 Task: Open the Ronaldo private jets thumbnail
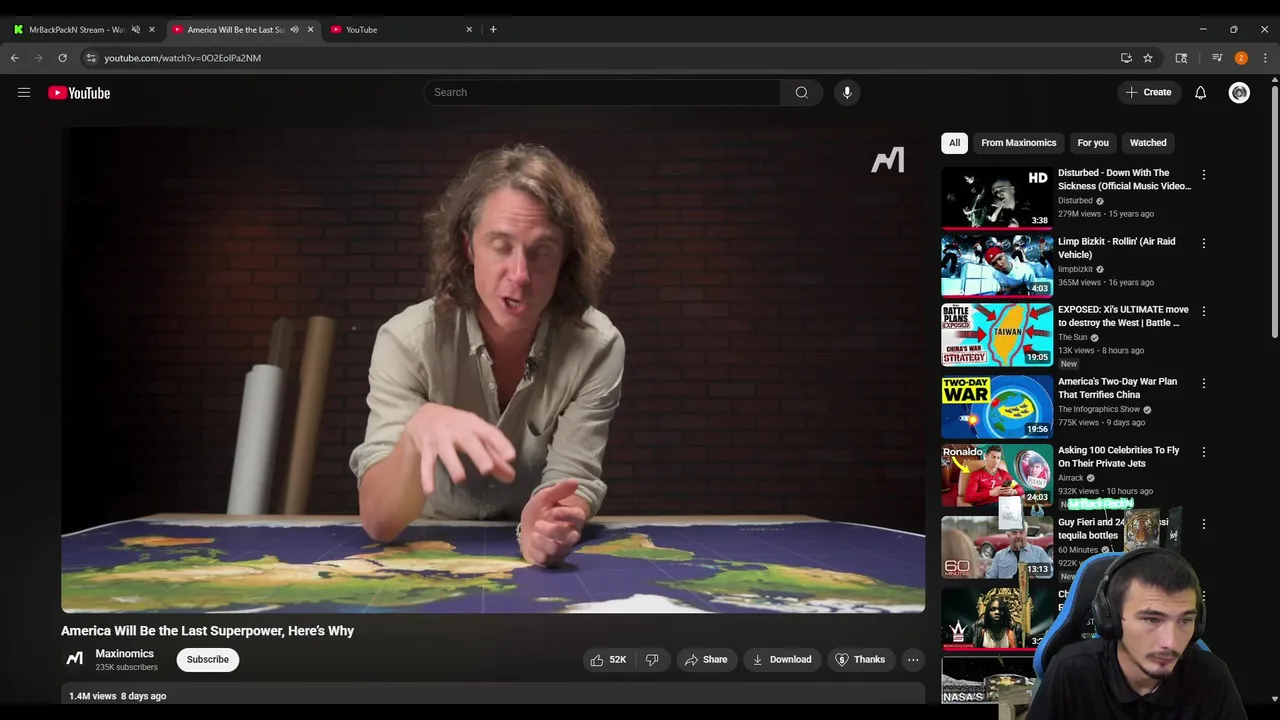pyautogui.click(x=997, y=475)
